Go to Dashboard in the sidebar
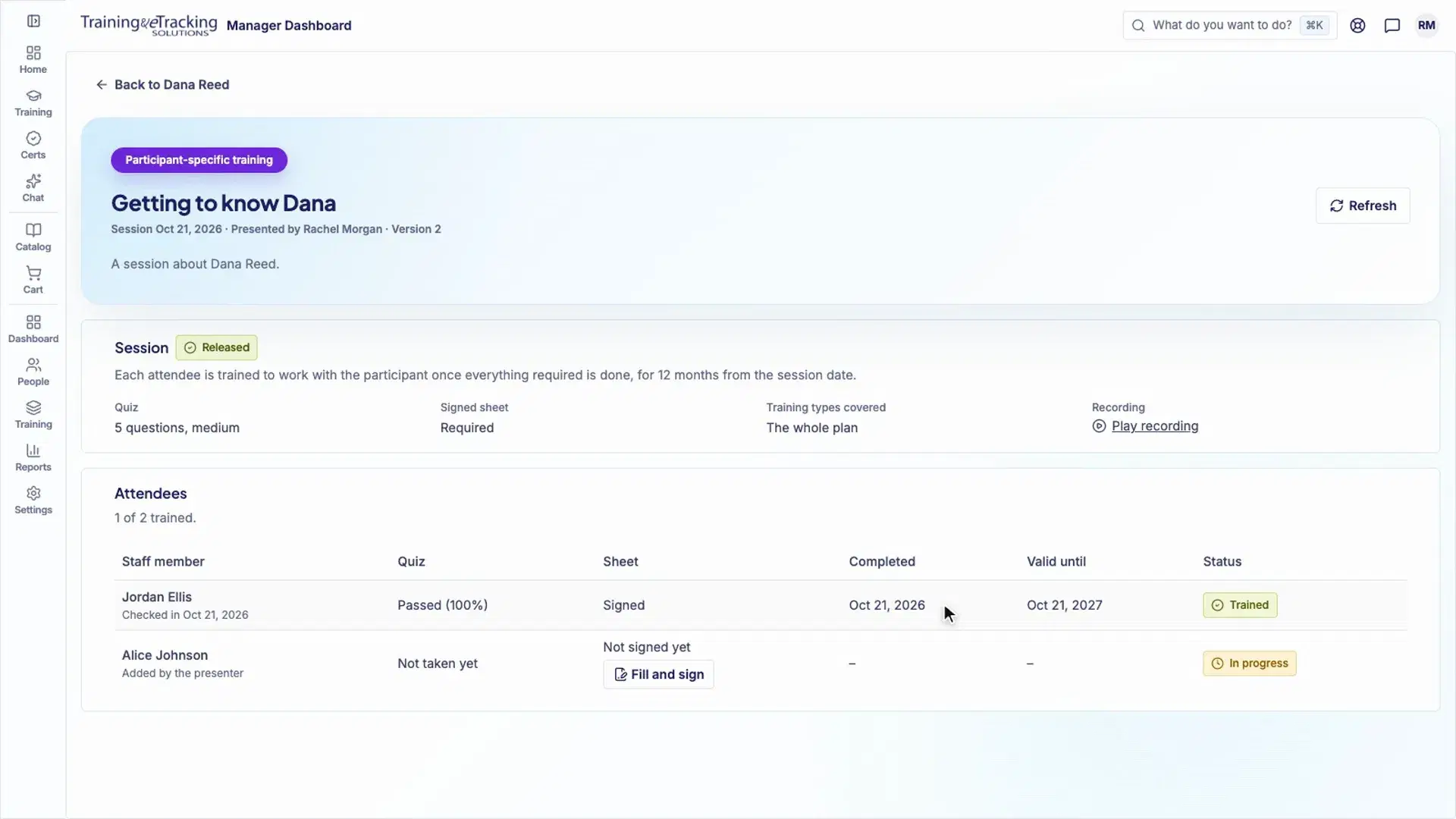The image size is (1456, 819). [33, 329]
